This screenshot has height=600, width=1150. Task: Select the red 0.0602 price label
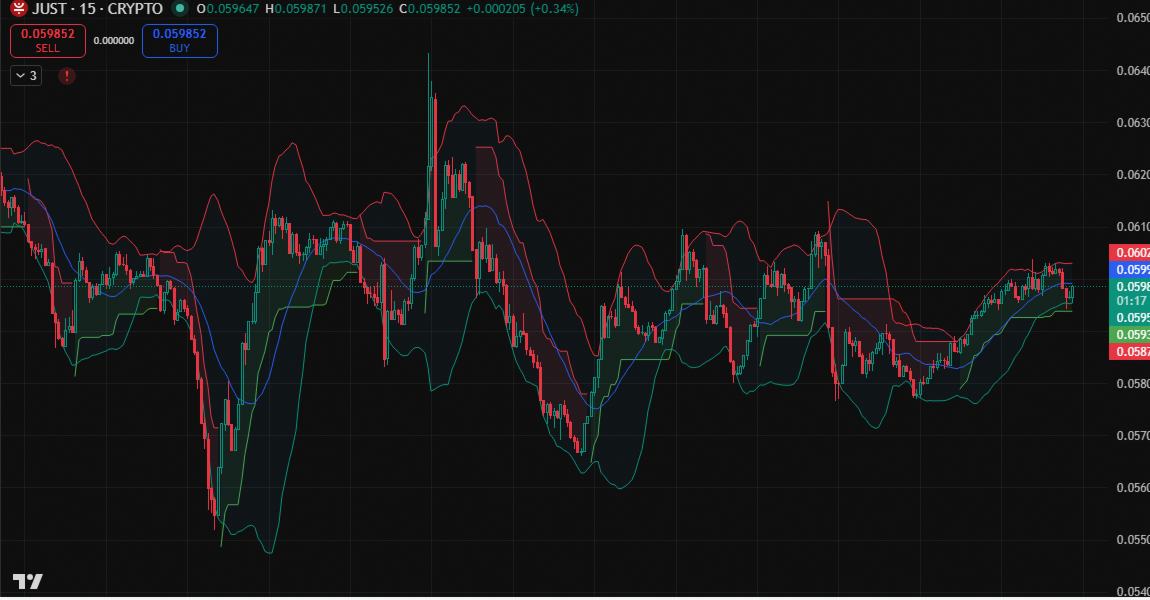tap(1130, 253)
